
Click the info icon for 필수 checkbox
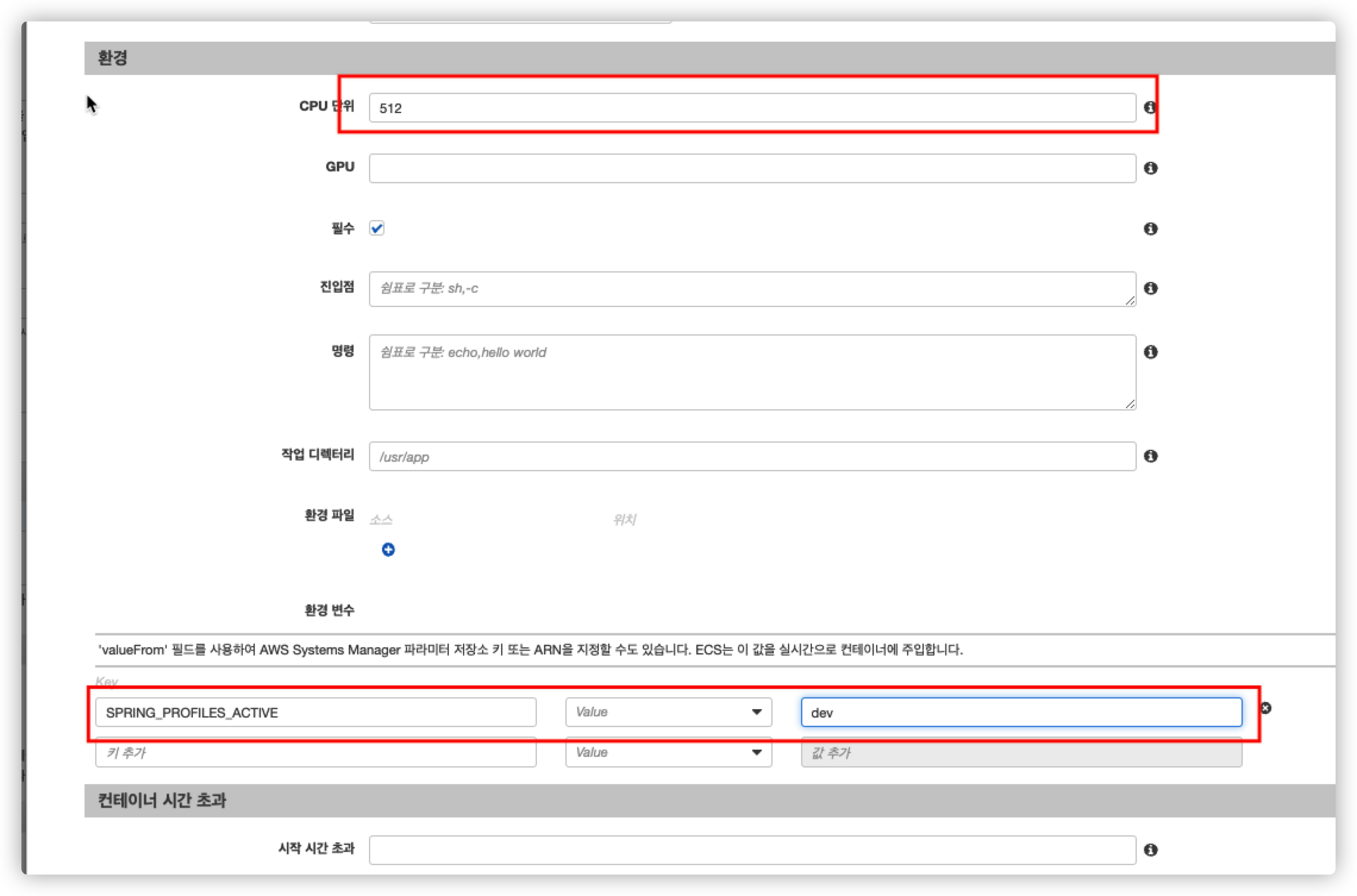coord(1150,229)
